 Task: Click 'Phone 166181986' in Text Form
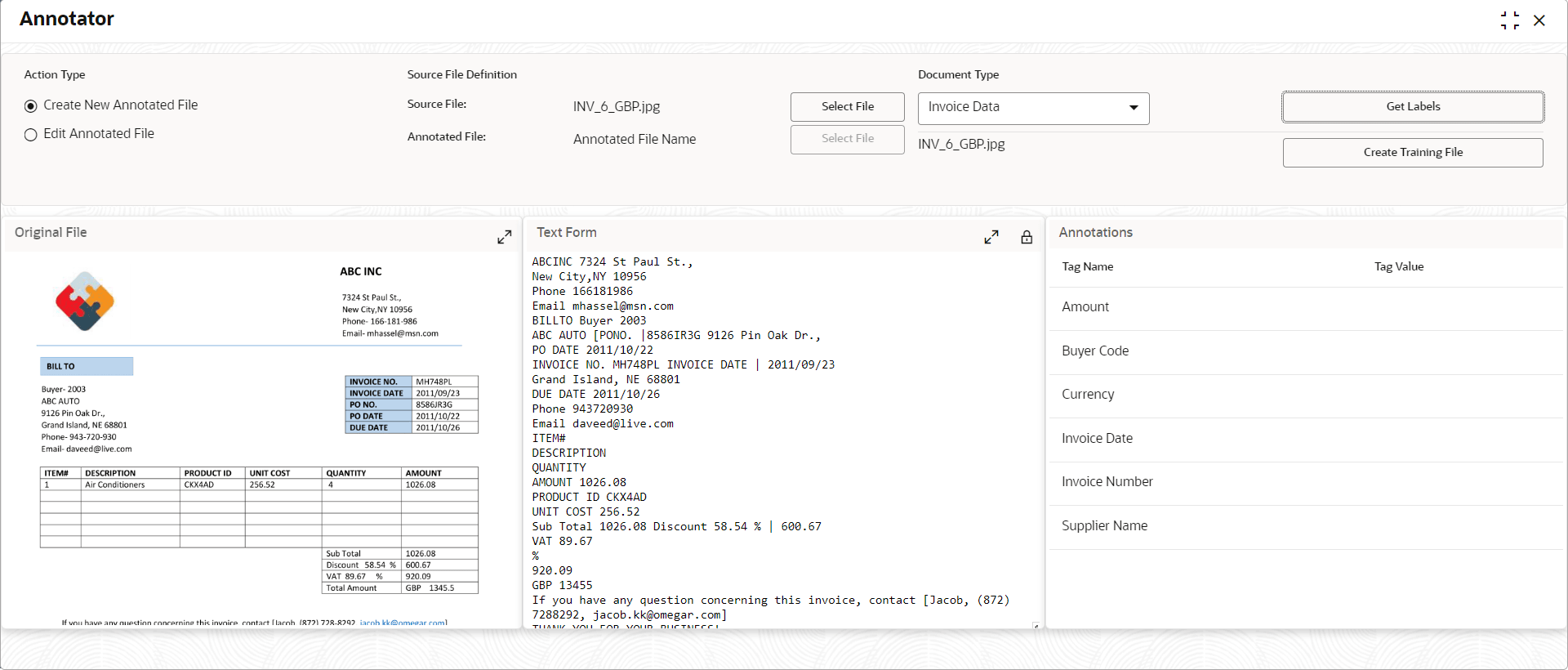click(x=582, y=292)
